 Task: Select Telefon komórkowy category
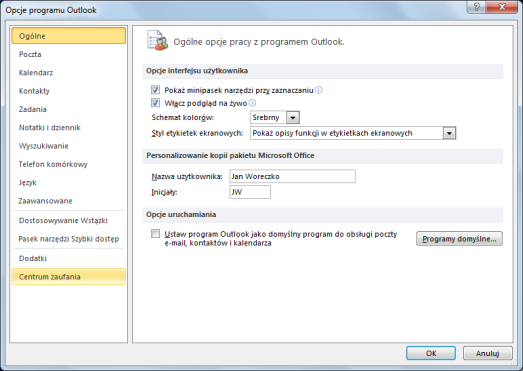[68, 164]
